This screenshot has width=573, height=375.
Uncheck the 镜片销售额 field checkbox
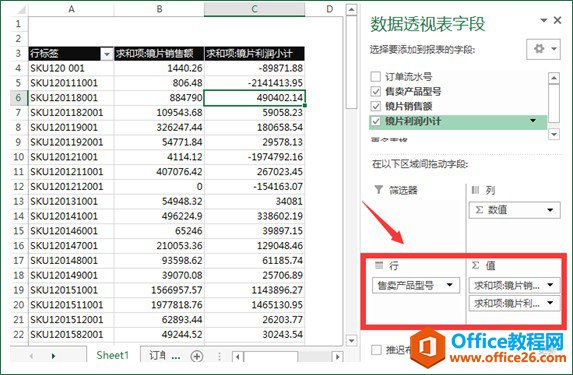pos(376,106)
